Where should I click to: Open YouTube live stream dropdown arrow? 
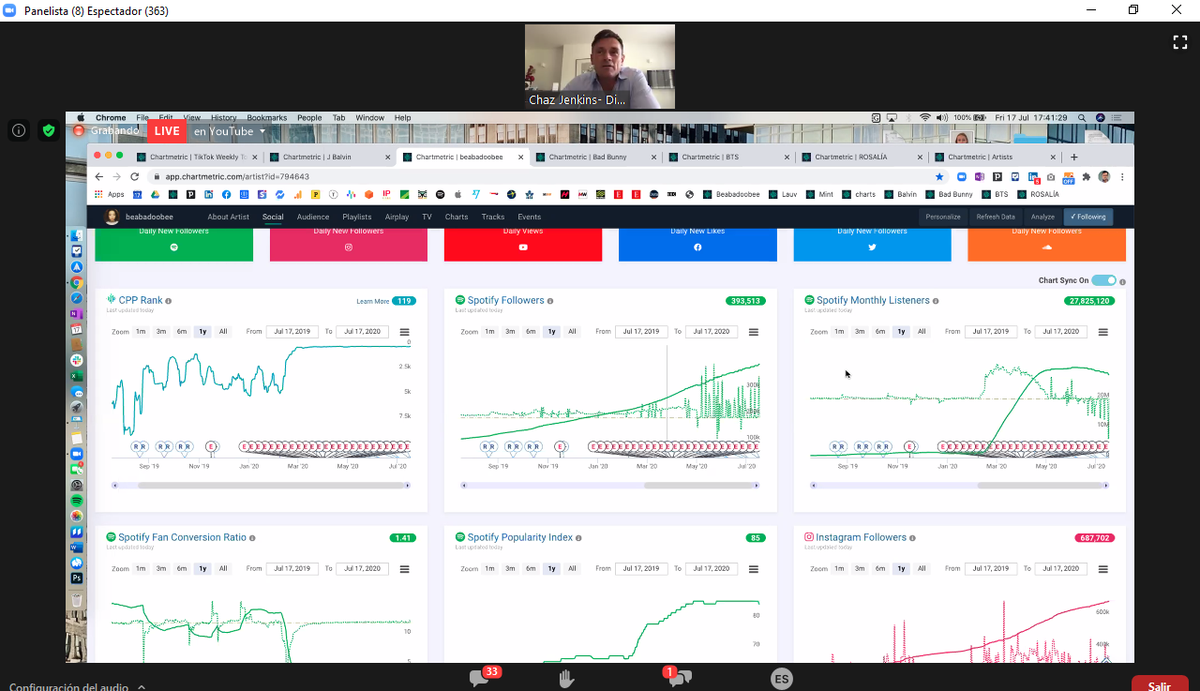coord(263,131)
